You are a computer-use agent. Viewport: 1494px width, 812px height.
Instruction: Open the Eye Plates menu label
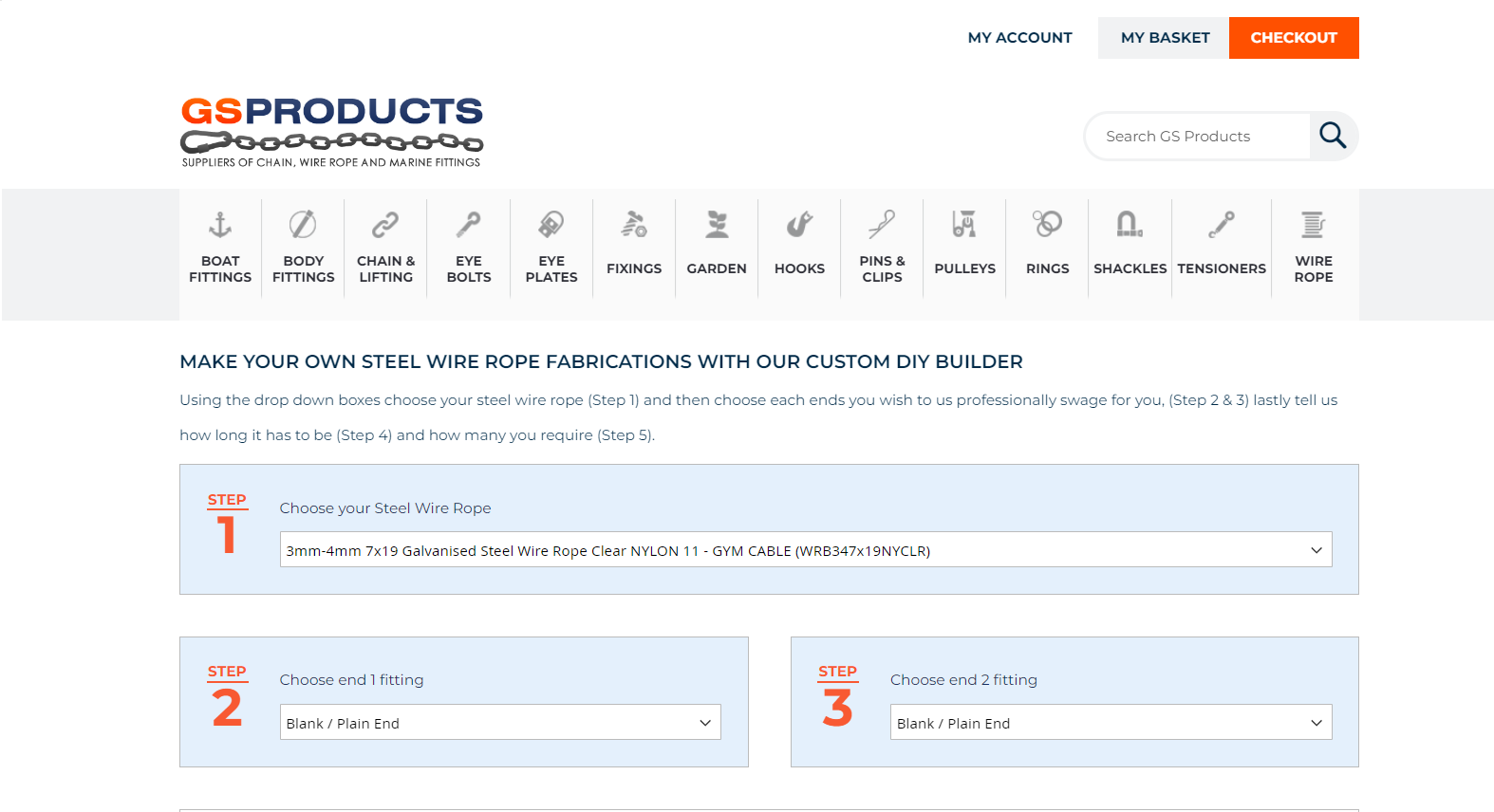[551, 269]
